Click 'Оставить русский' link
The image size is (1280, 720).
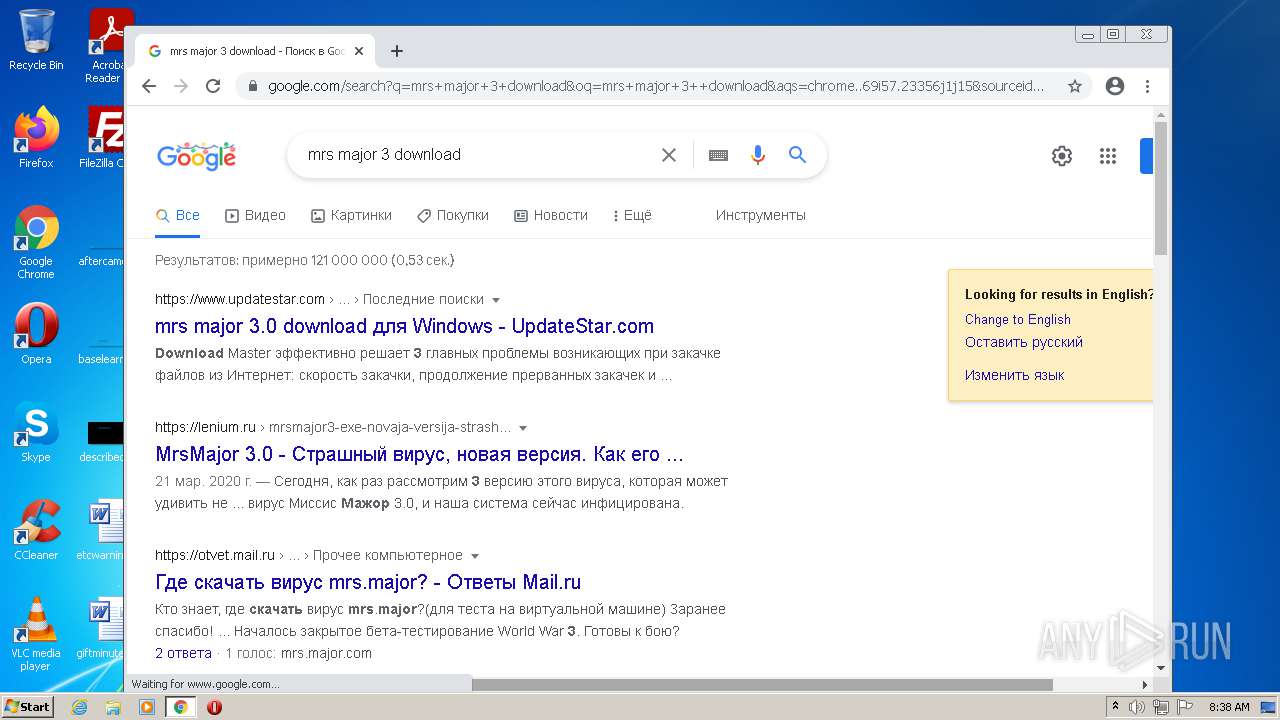pyautogui.click(x=1024, y=342)
